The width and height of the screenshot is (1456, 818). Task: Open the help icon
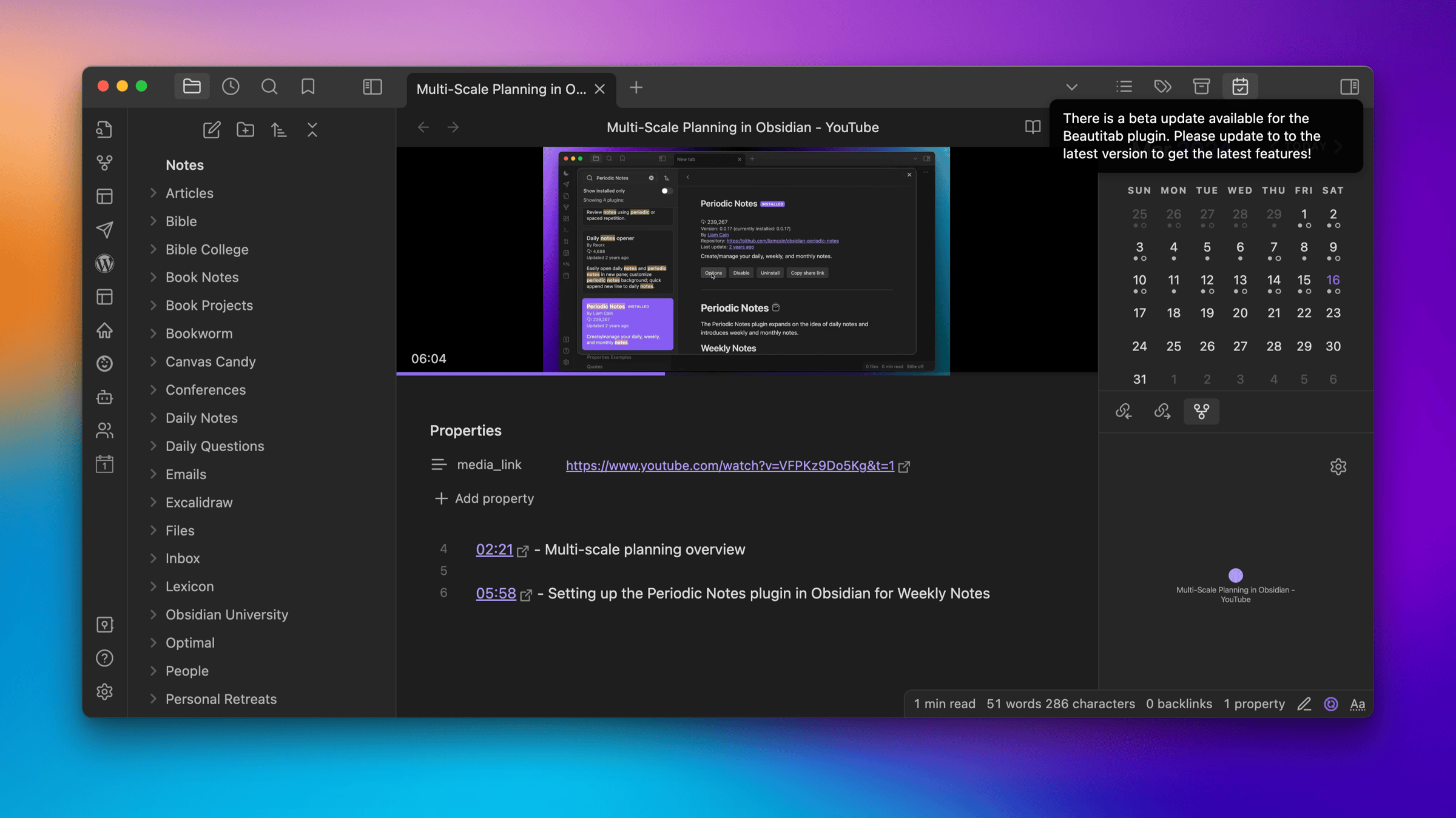point(104,658)
